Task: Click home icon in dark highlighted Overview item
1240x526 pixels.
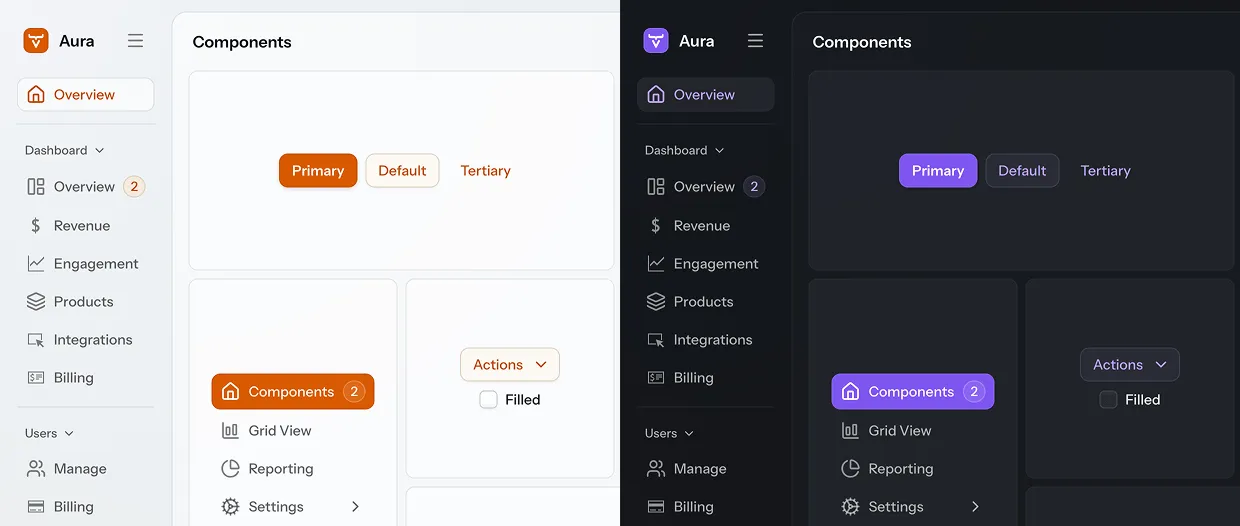Action: [x=656, y=95]
